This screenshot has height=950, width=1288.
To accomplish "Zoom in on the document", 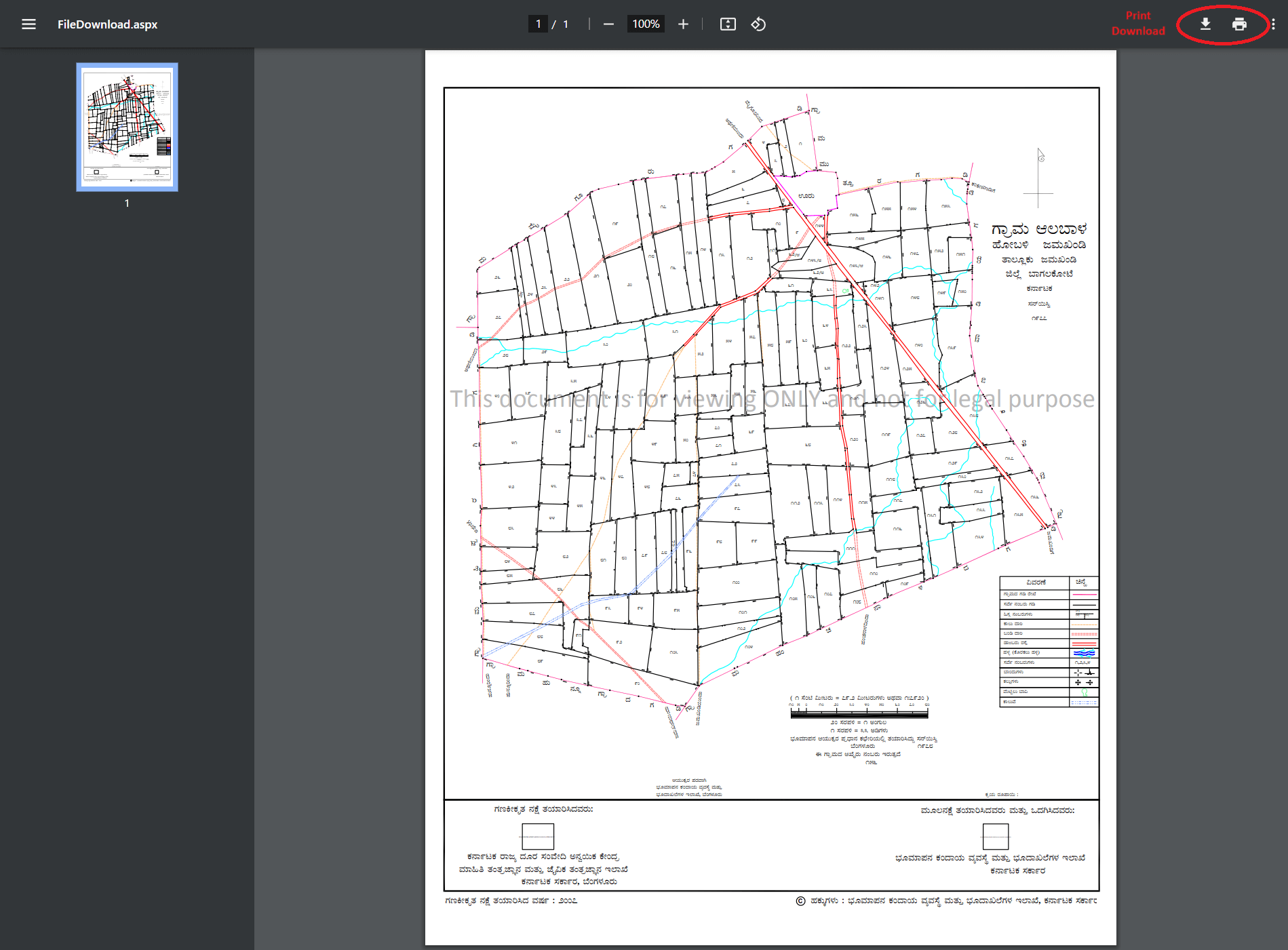I will coord(683,24).
